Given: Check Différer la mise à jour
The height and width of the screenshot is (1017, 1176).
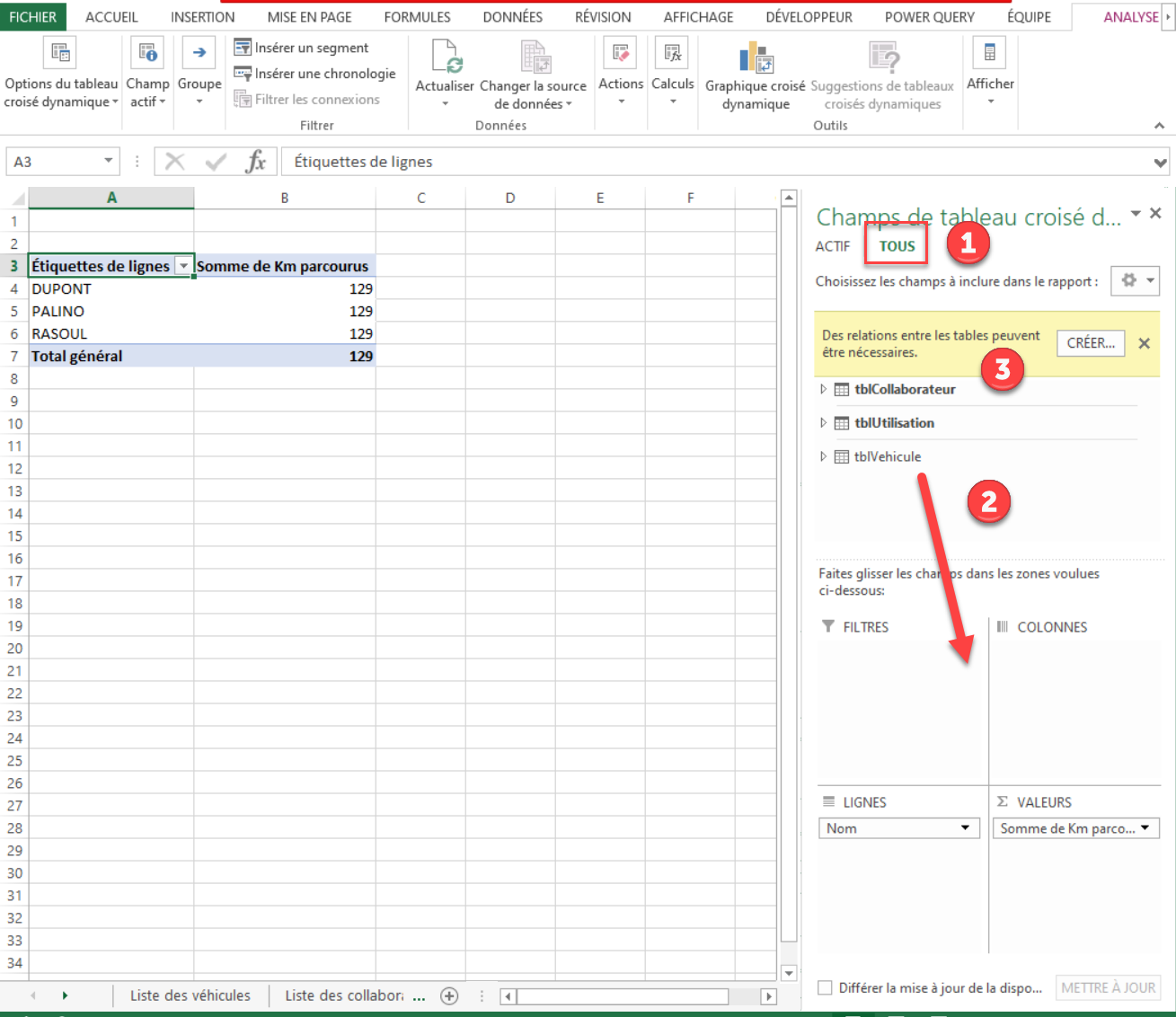Looking at the screenshot, I should click(x=825, y=987).
